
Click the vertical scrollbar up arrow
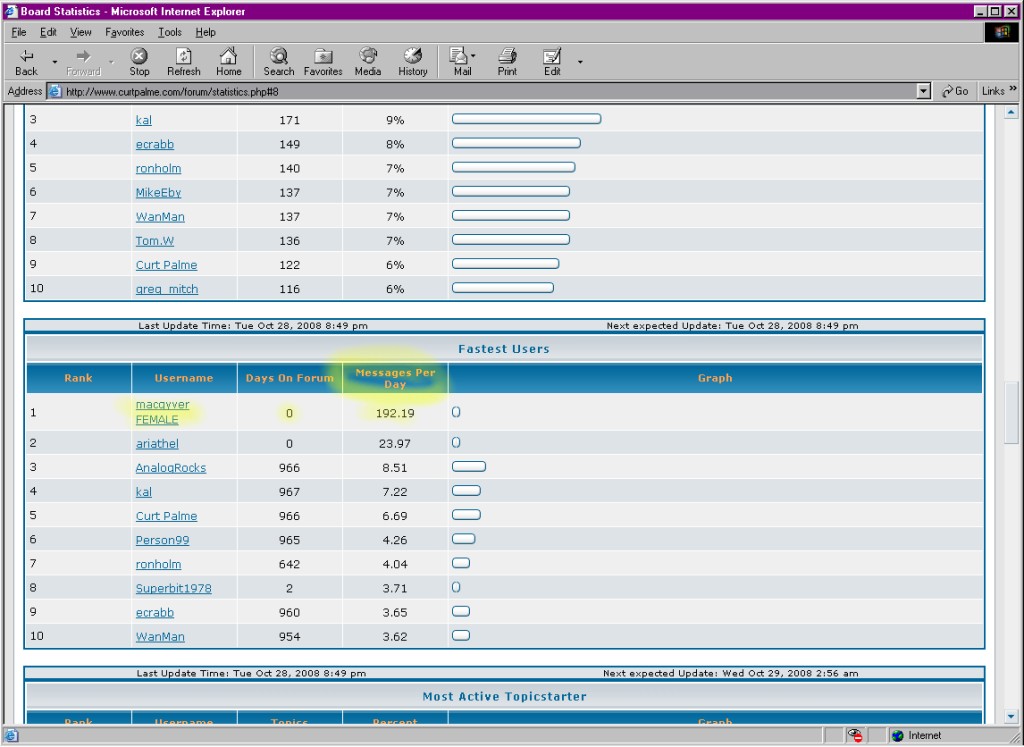click(x=1011, y=112)
